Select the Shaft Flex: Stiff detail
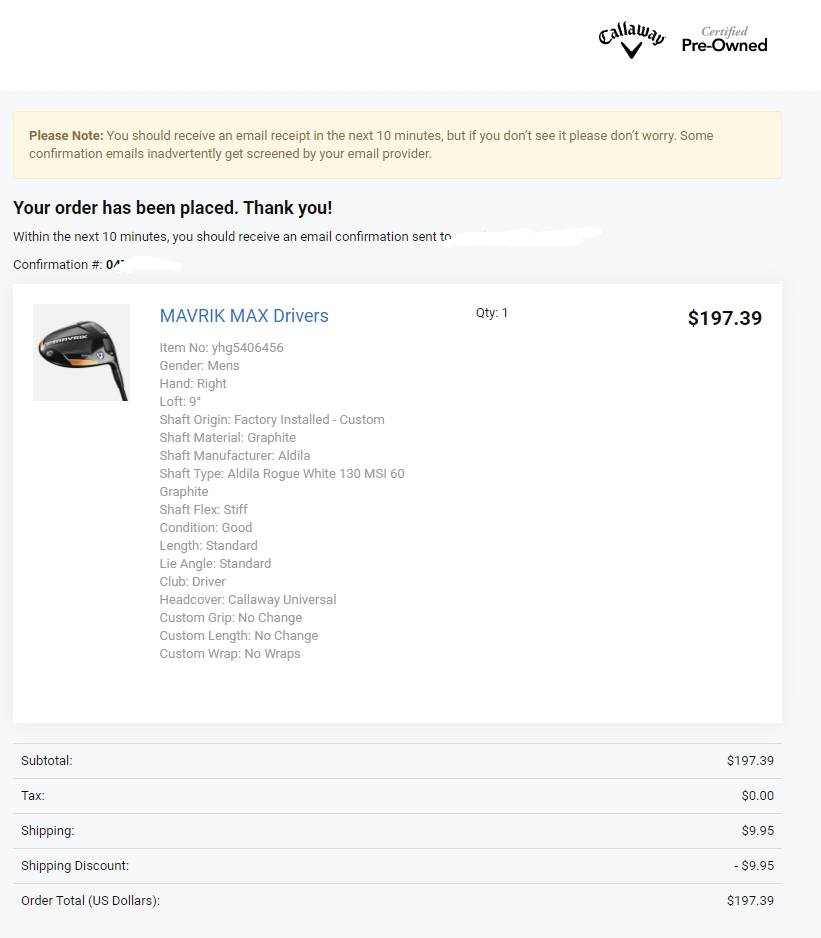This screenshot has height=938, width=821. coord(204,510)
